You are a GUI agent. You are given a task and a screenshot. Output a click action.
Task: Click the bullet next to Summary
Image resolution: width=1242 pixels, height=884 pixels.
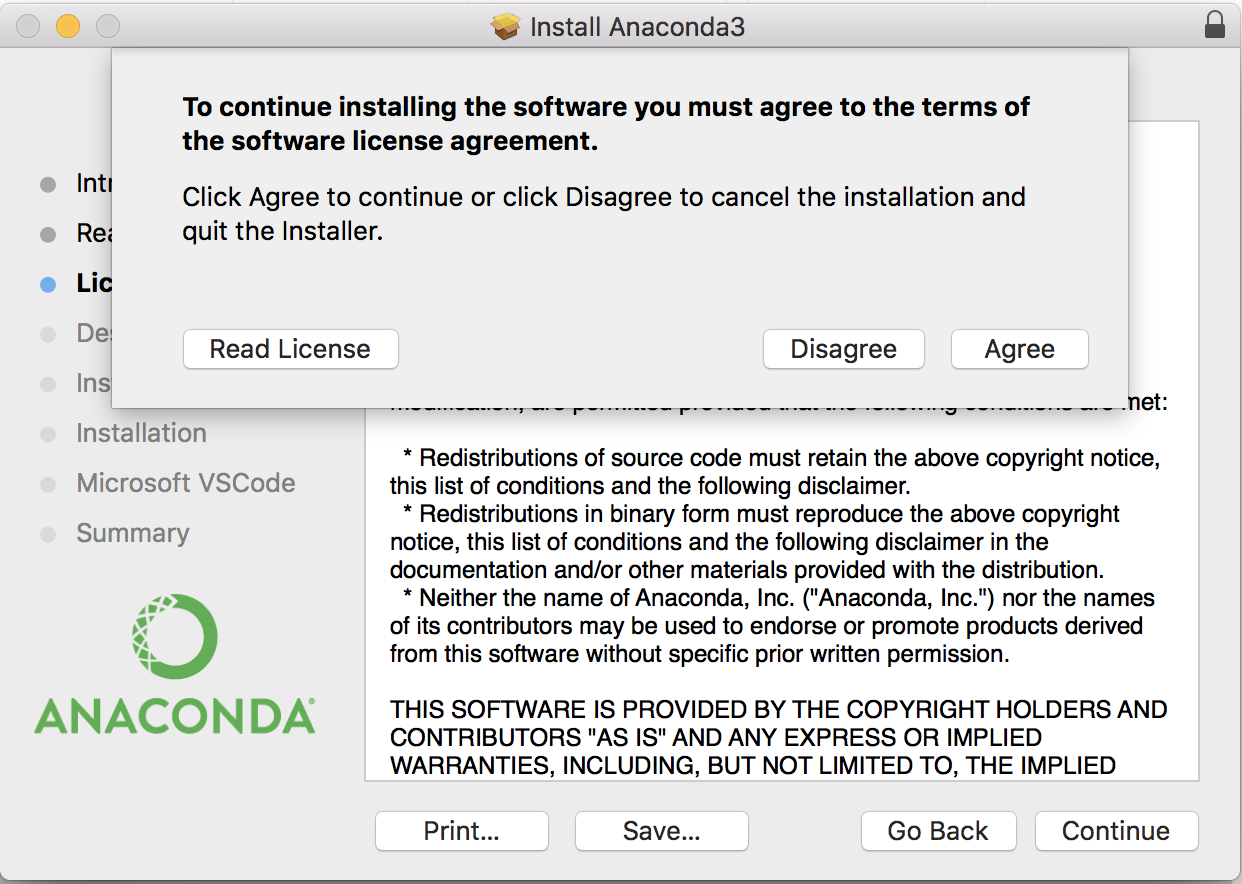tap(48, 535)
